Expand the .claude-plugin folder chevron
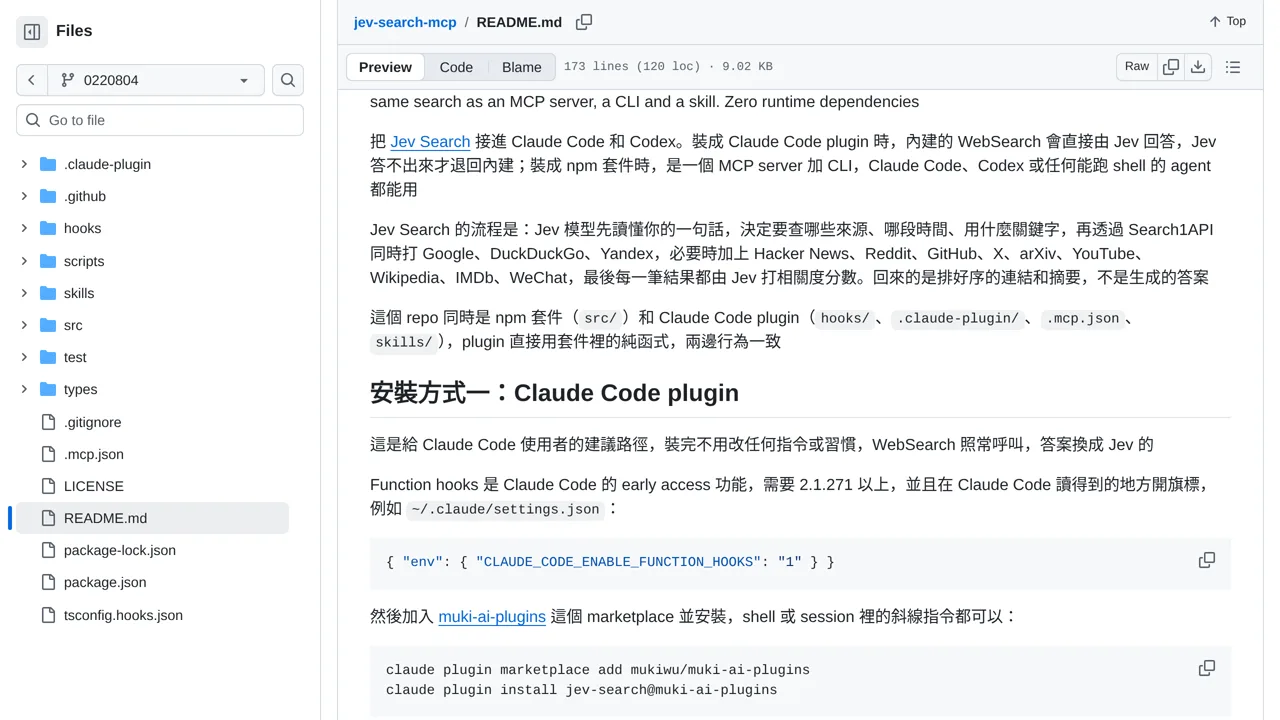Screen dimensions: 1280x720 point(24,164)
